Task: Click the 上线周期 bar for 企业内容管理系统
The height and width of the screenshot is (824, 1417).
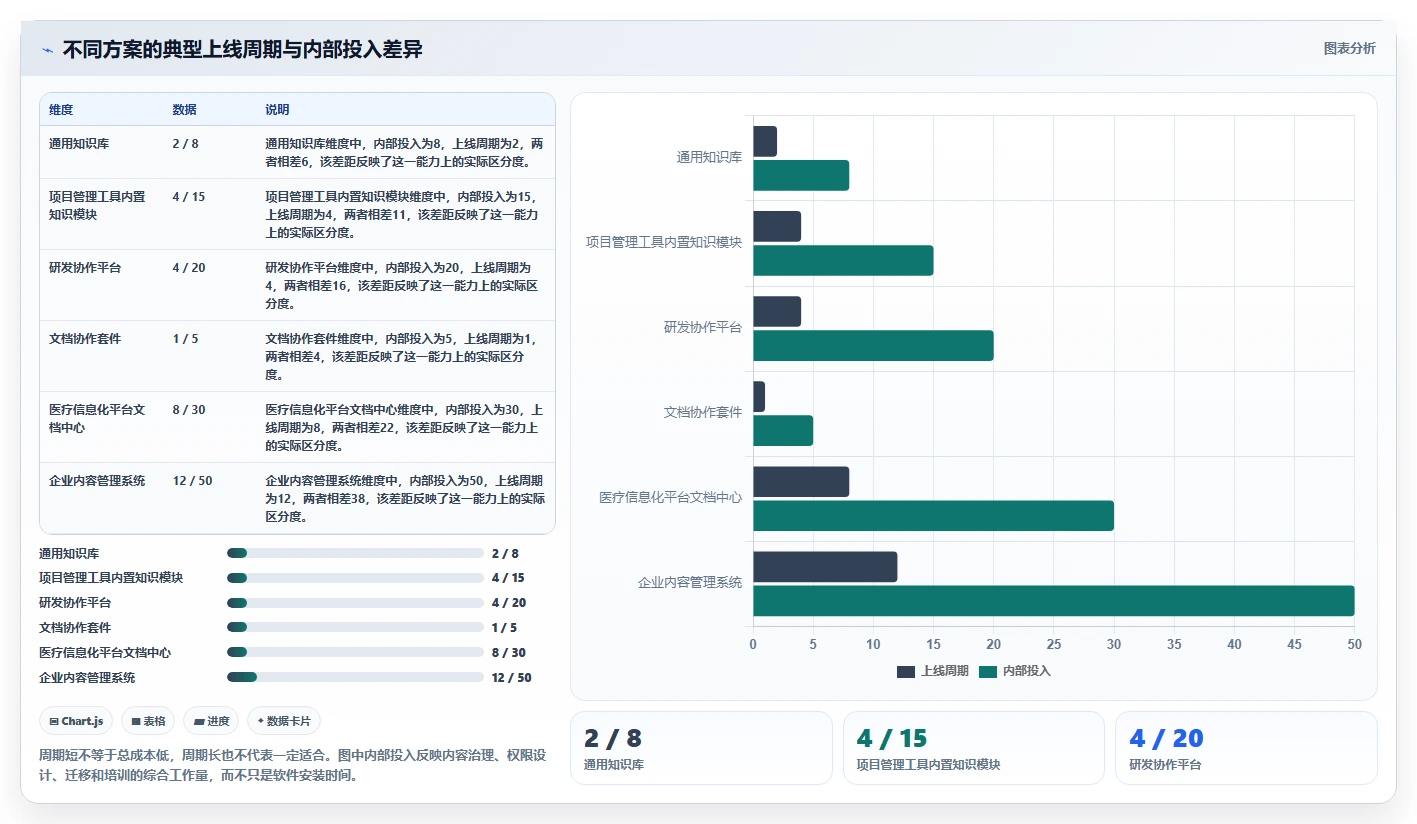Action: click(x=825, y=566)
